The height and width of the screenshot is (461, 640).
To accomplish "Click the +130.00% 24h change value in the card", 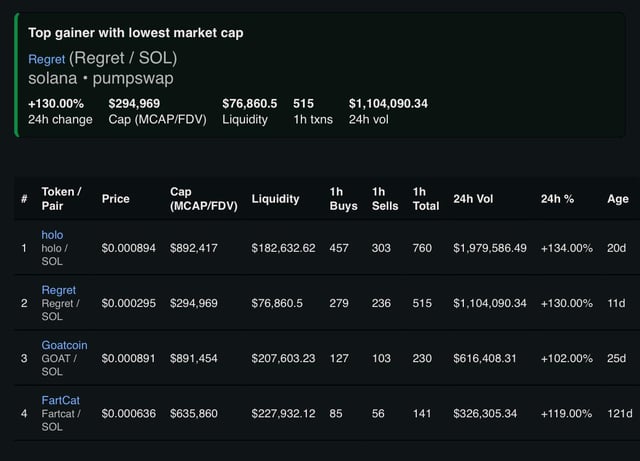I will click(x=56, y=103).
